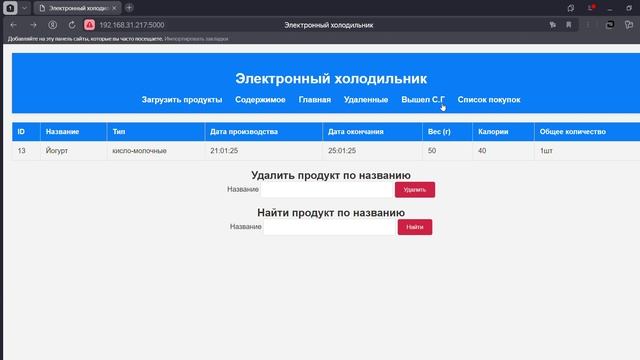The height and width of the screenshot is (360, 640).
Task: Click the Электронный холодильник page heading
Action: click(331, 78)
